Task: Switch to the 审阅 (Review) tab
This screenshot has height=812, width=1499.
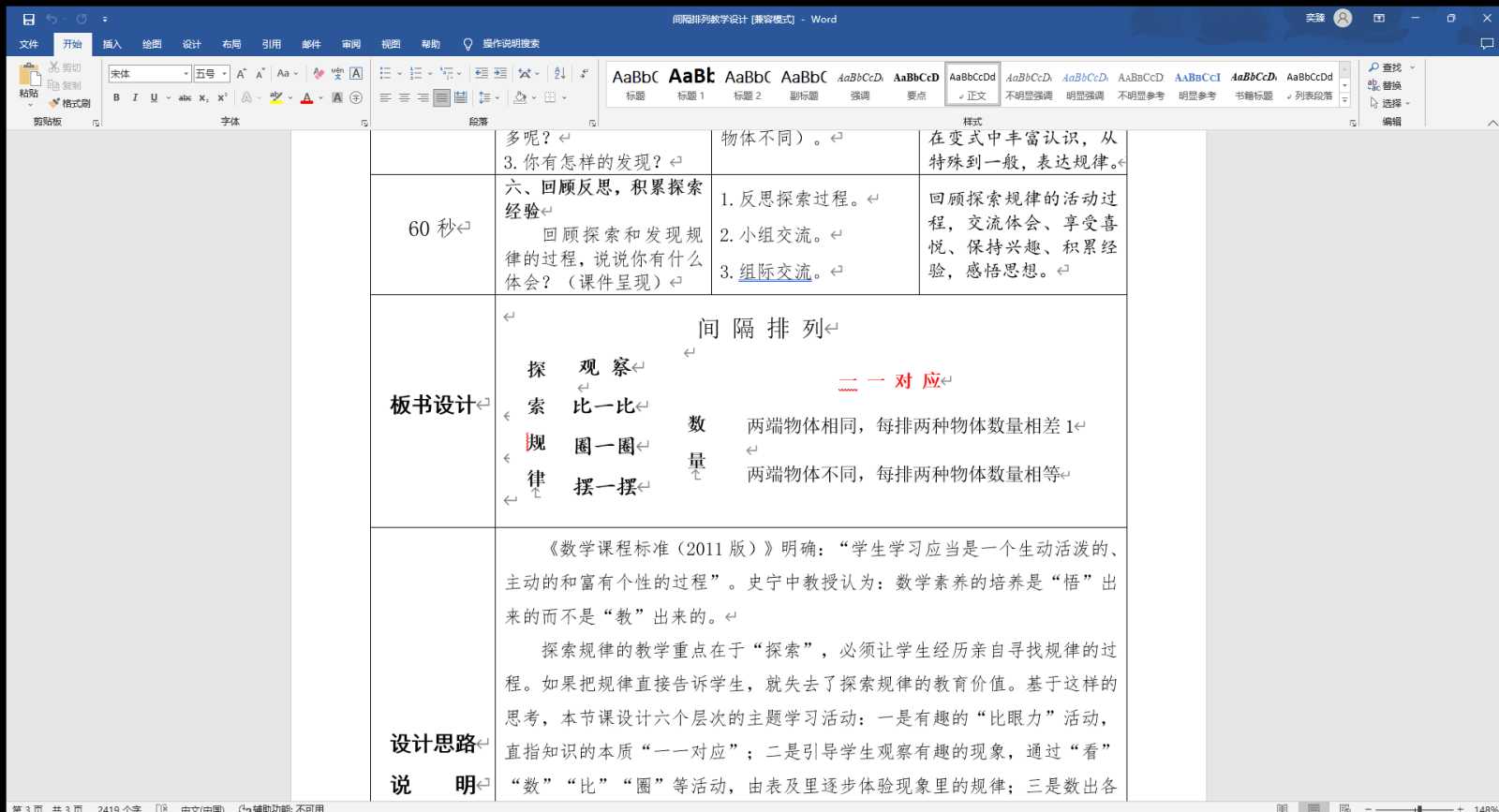Action: point(351,44)
